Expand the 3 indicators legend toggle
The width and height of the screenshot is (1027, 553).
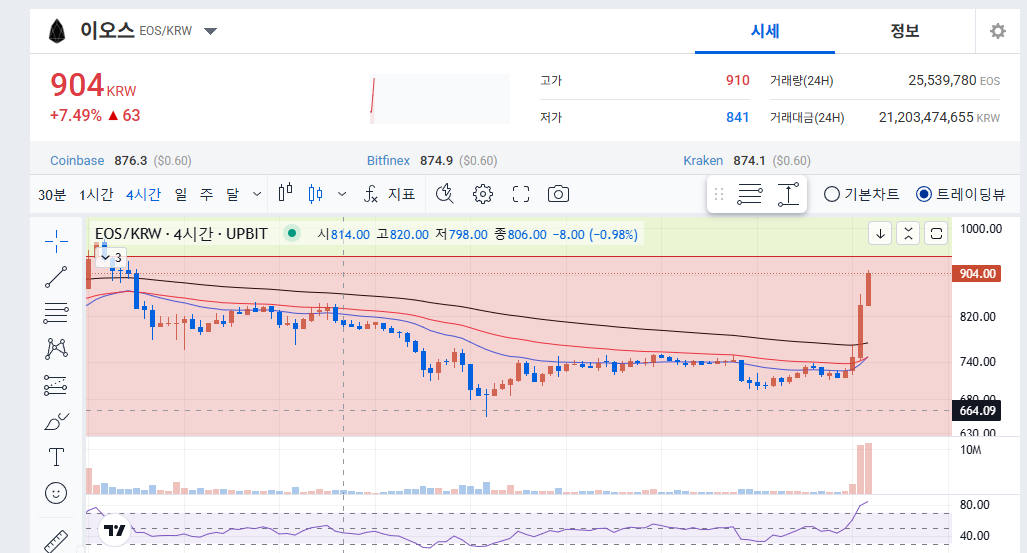tap(111, 257)
